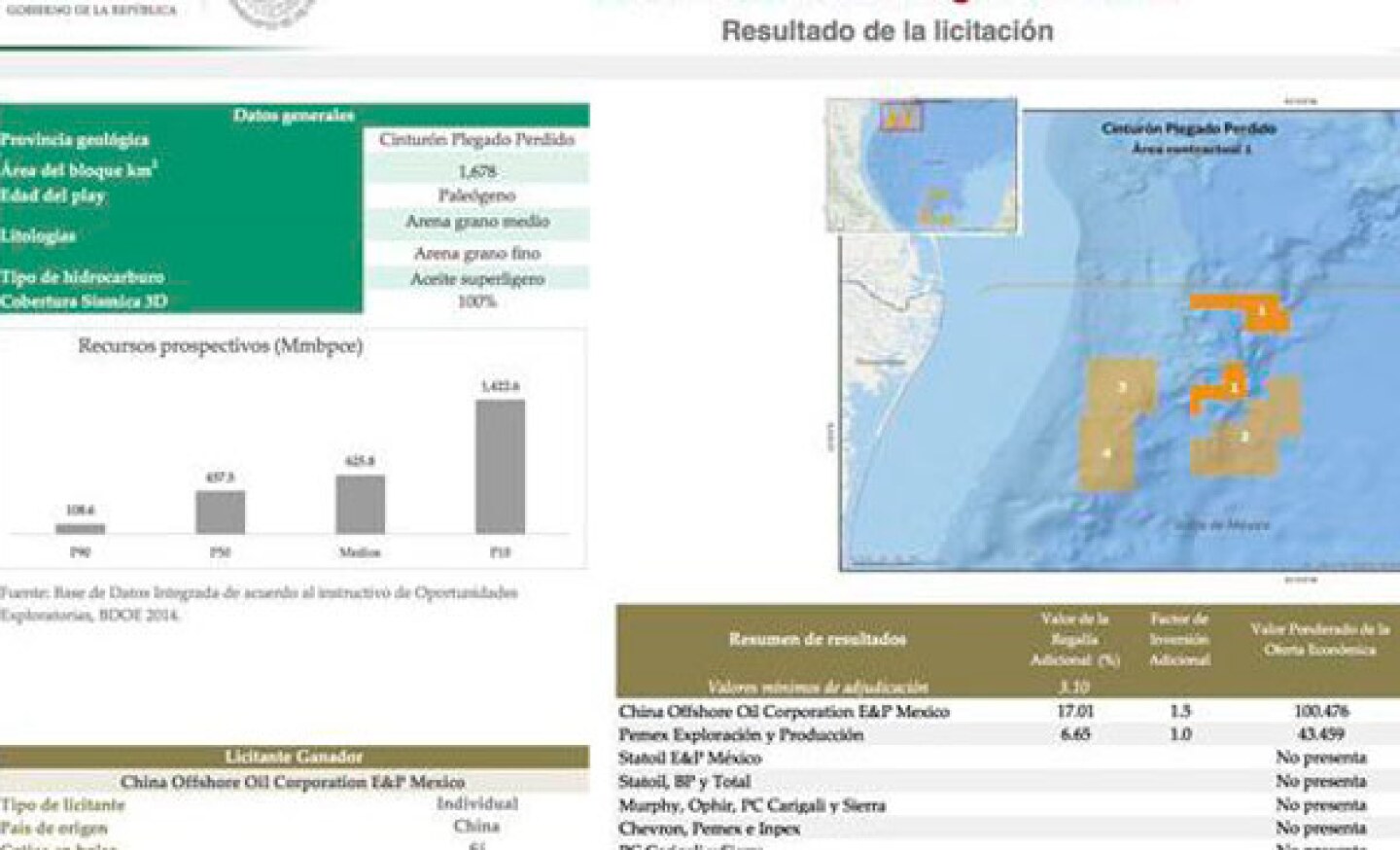This screenshot has width=1400, height=850.
Task: Open the inset overview map
Action: (x=924, y=165)
